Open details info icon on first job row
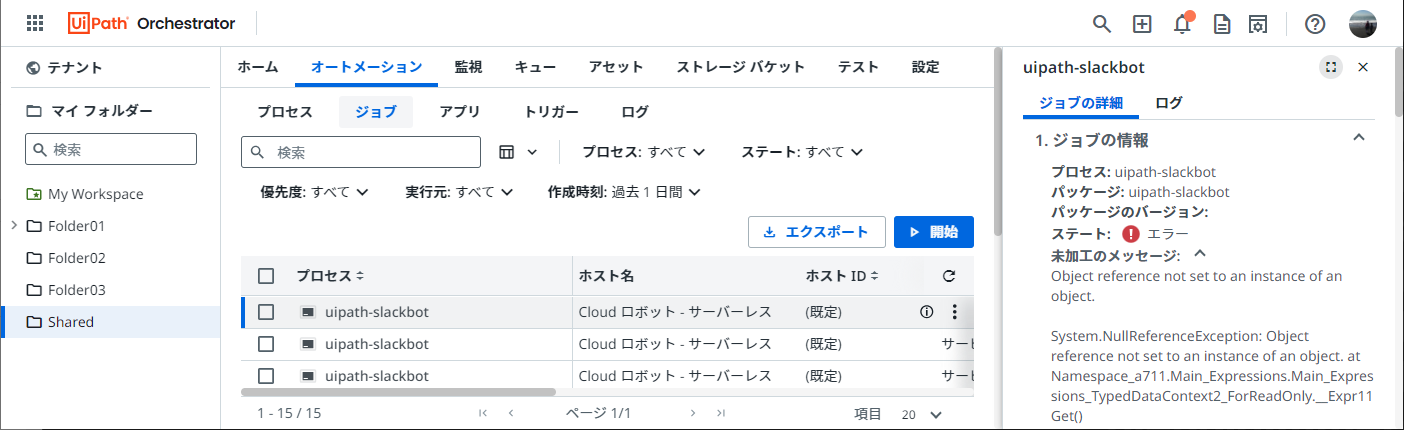The height and width of the screenshot is (430, 1404). 926,312
